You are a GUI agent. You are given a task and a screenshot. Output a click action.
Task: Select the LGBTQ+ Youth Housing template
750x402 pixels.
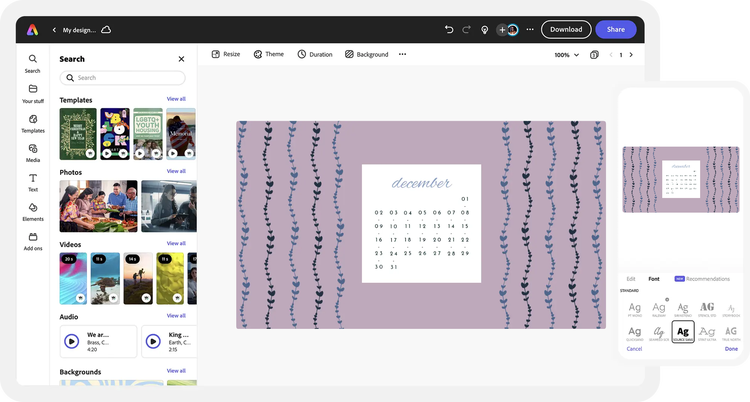click(148, 134)
